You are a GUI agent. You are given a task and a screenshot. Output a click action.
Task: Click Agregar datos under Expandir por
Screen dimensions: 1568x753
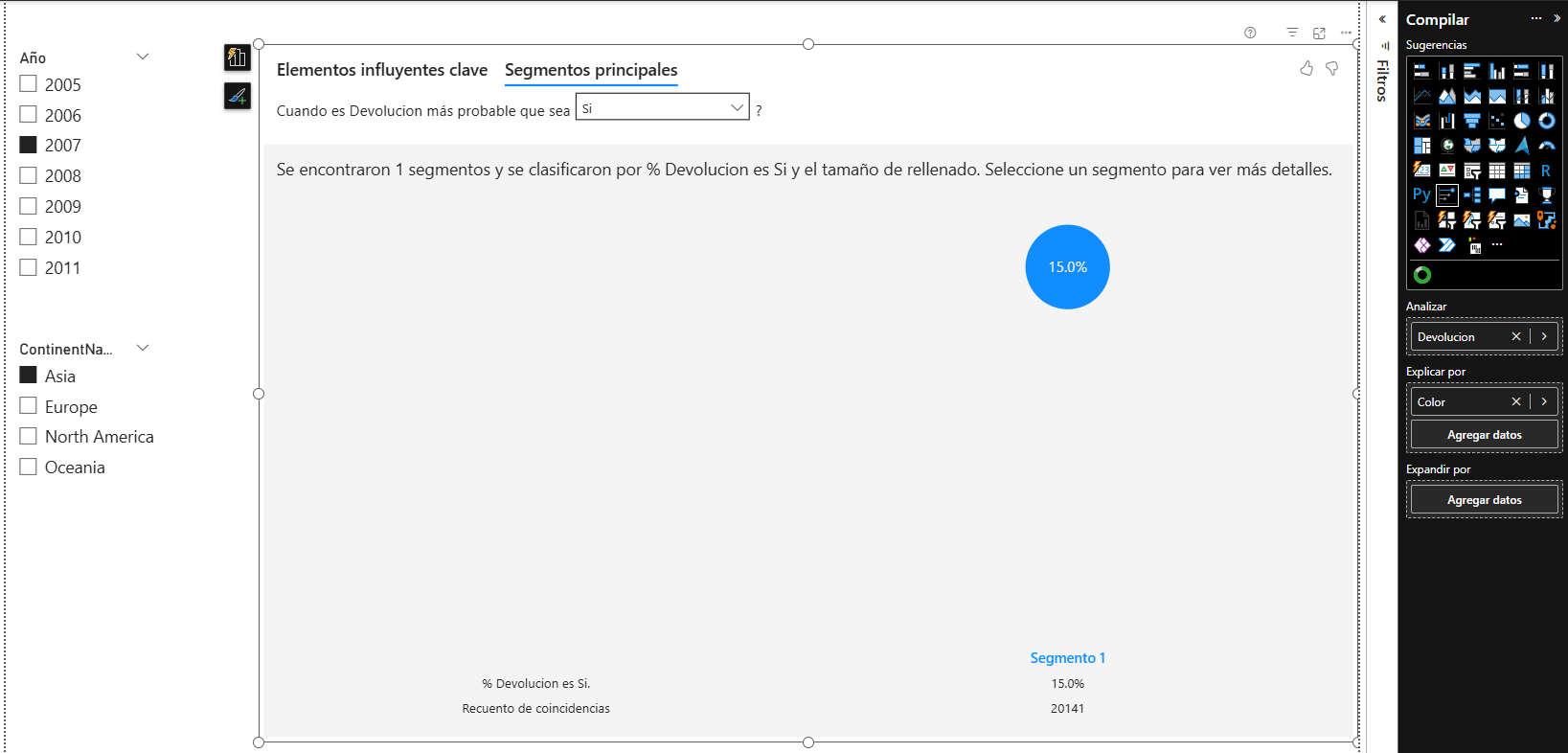click(x=1484, y=500)
